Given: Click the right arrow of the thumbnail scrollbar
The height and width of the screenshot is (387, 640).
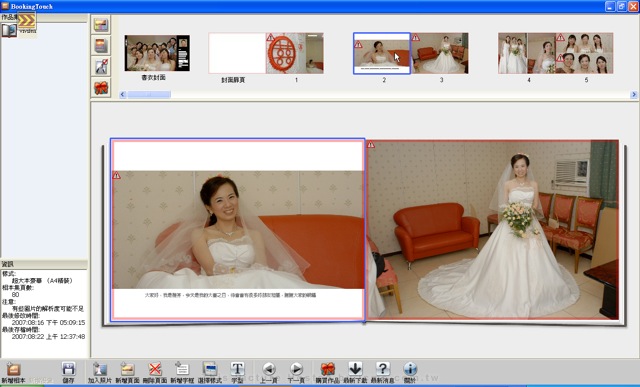Looking at the screenshot, I should [634, 95].
